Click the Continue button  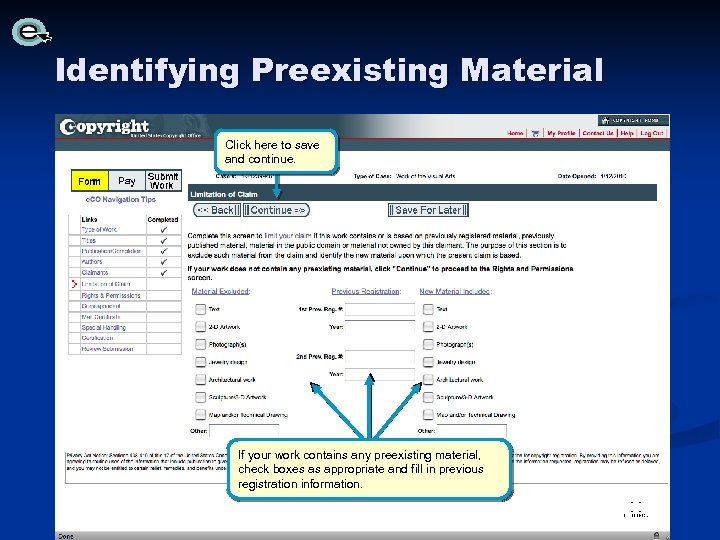pyautogui.click(x=276, y=210)
